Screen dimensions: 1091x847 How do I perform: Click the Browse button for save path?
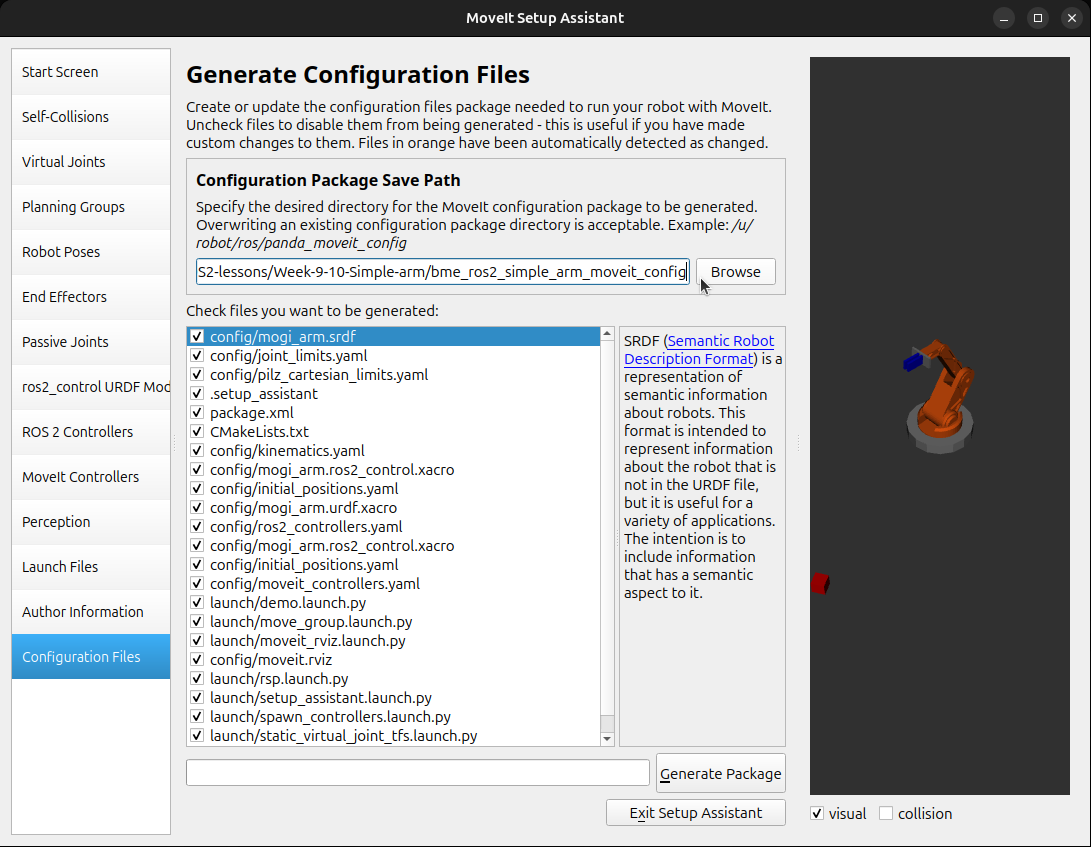pyautogui.click(x=735, y=271)
